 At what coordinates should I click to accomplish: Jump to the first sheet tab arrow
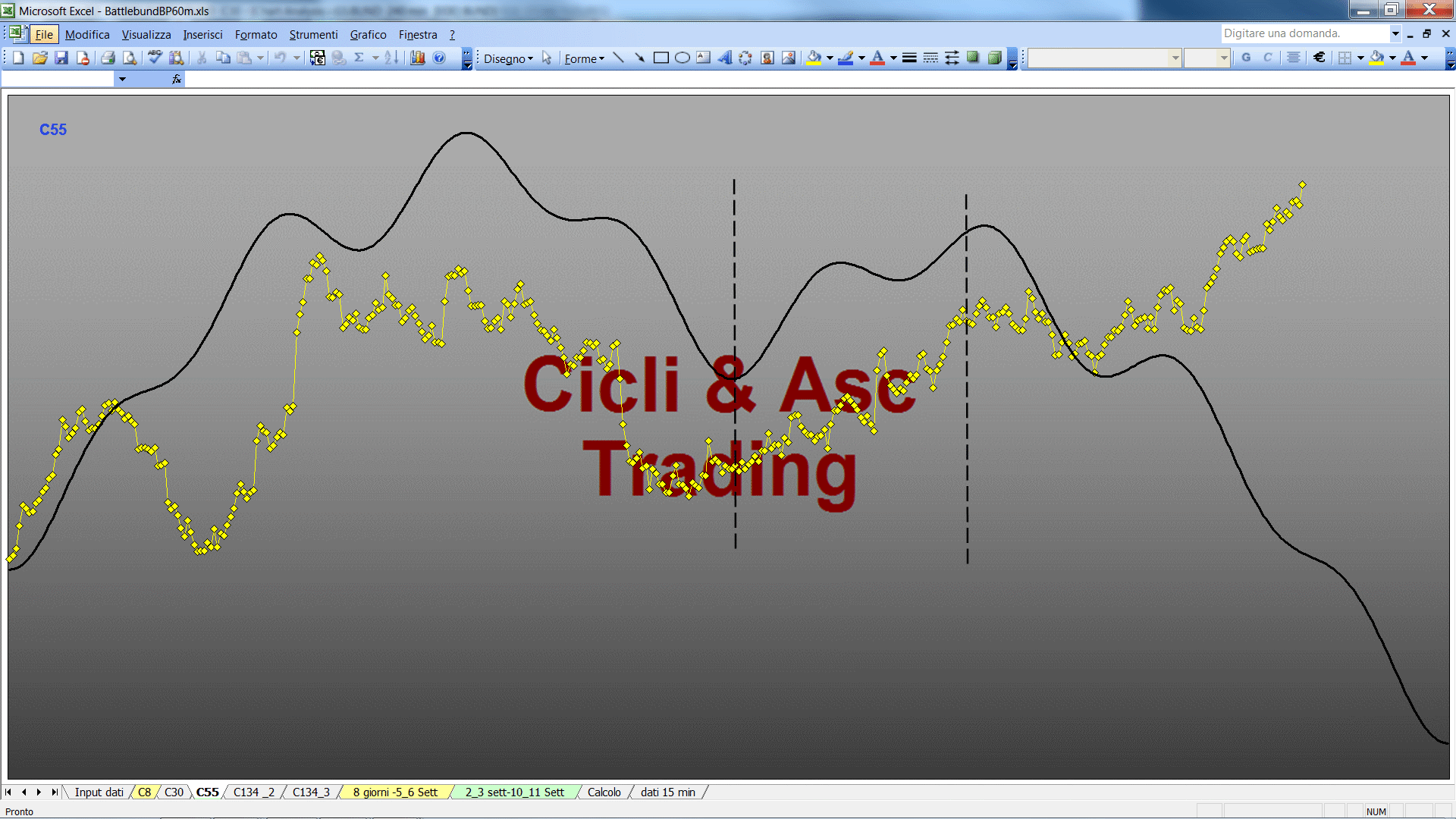pyautogui.click(x=8, y=792)
